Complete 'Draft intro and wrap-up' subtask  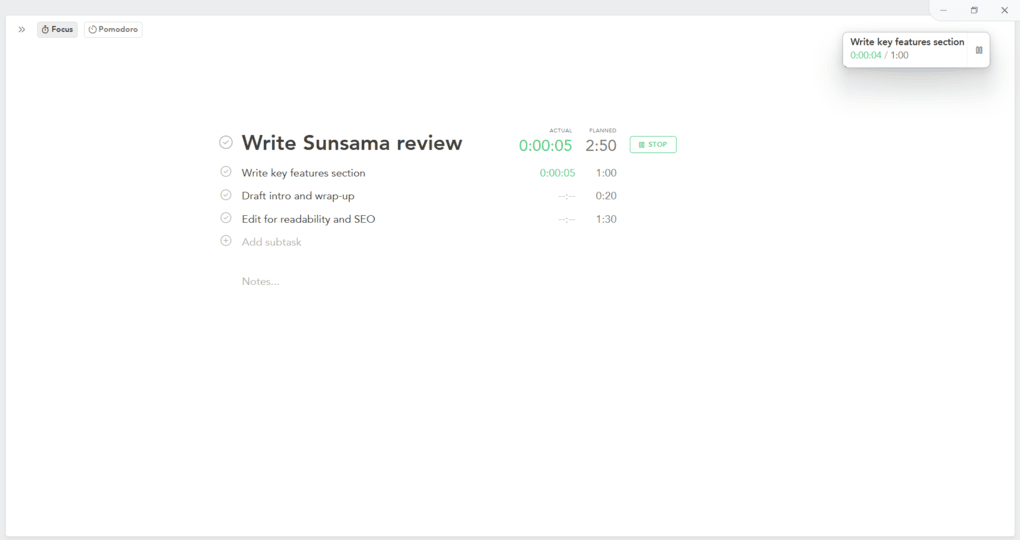(x=226, y=195)
